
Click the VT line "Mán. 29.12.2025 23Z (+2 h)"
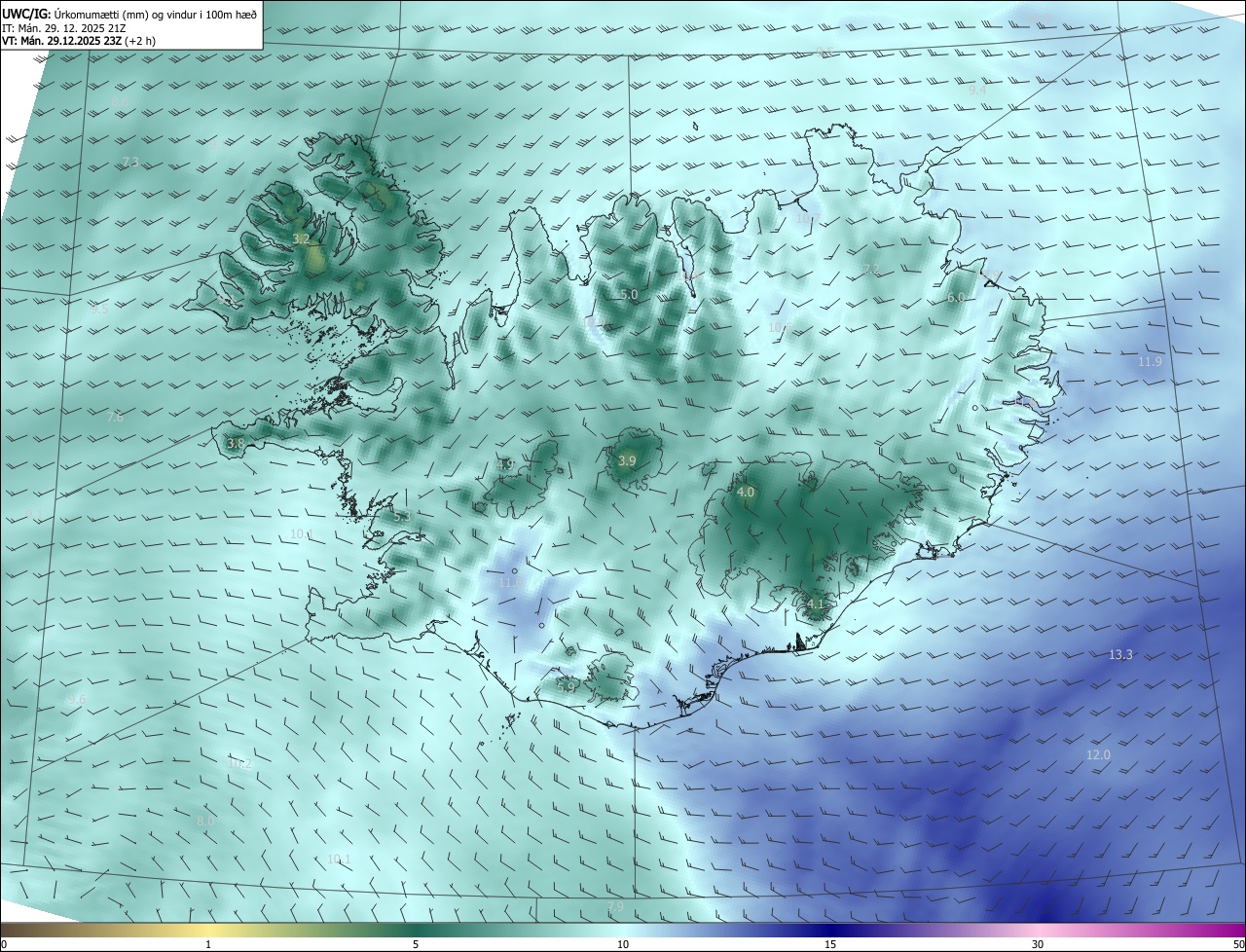(x=87, y=41)
